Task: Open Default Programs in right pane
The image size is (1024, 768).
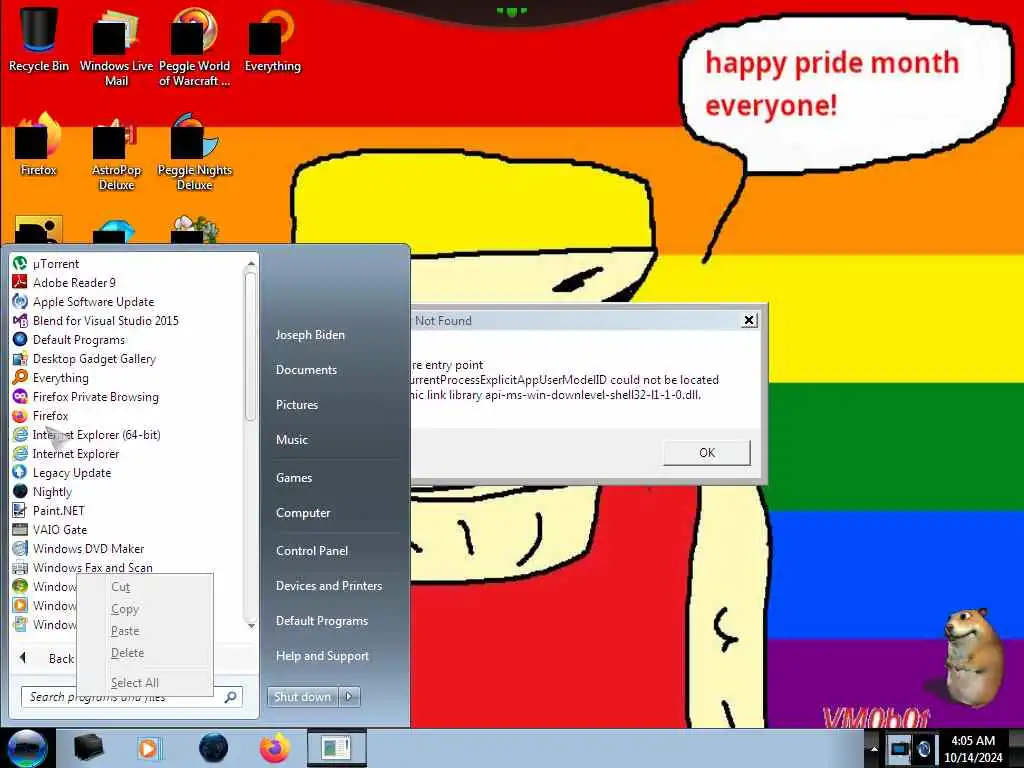Action: (x=321, y=621)
